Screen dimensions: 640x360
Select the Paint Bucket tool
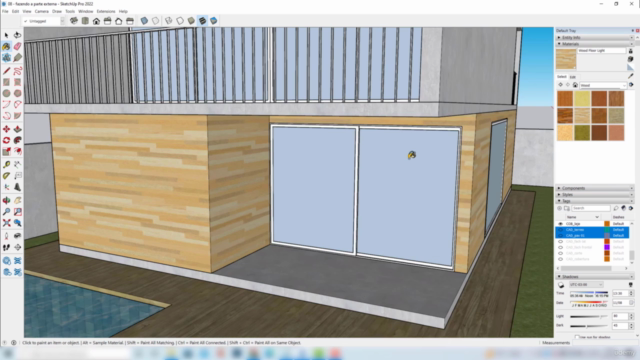pyautogui.click(x=6, y=47)
